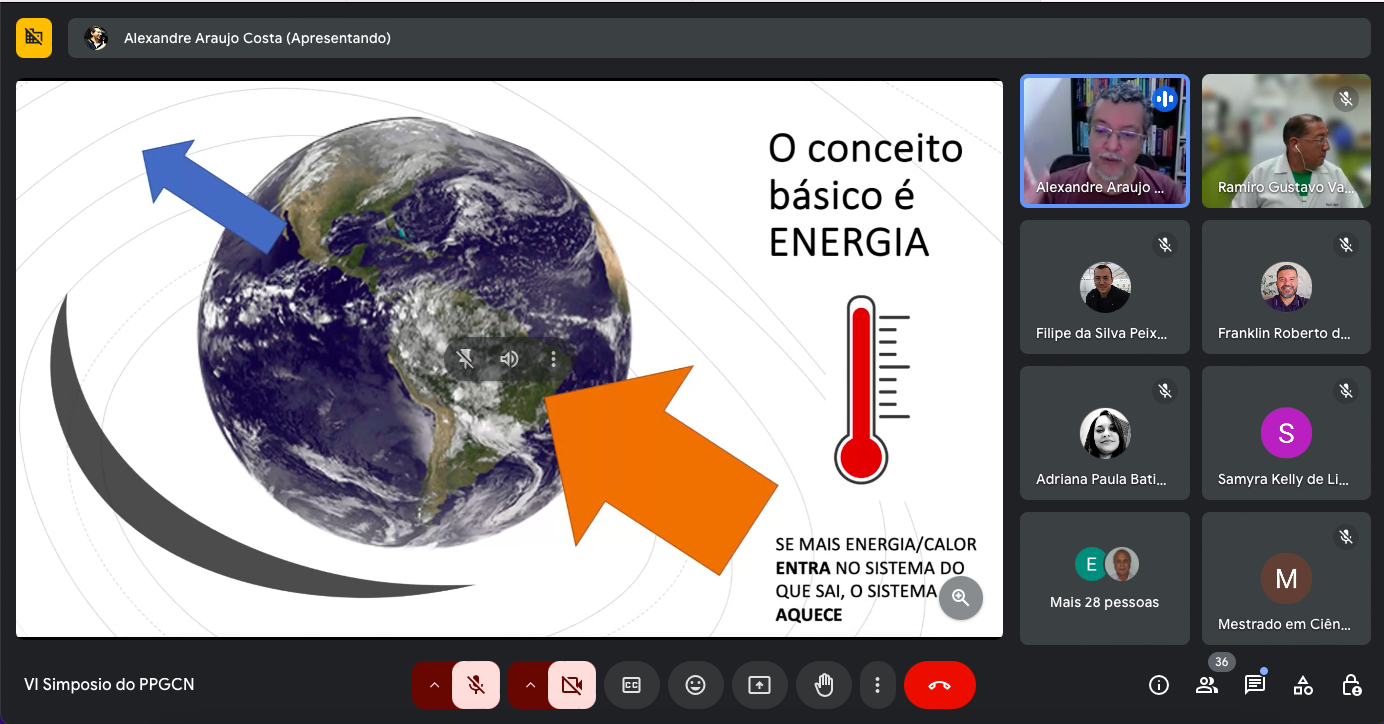Open meeting details info icon
Image resolution: width=1384 pixels, height=724 pixels.
[x=1159, y=685]
